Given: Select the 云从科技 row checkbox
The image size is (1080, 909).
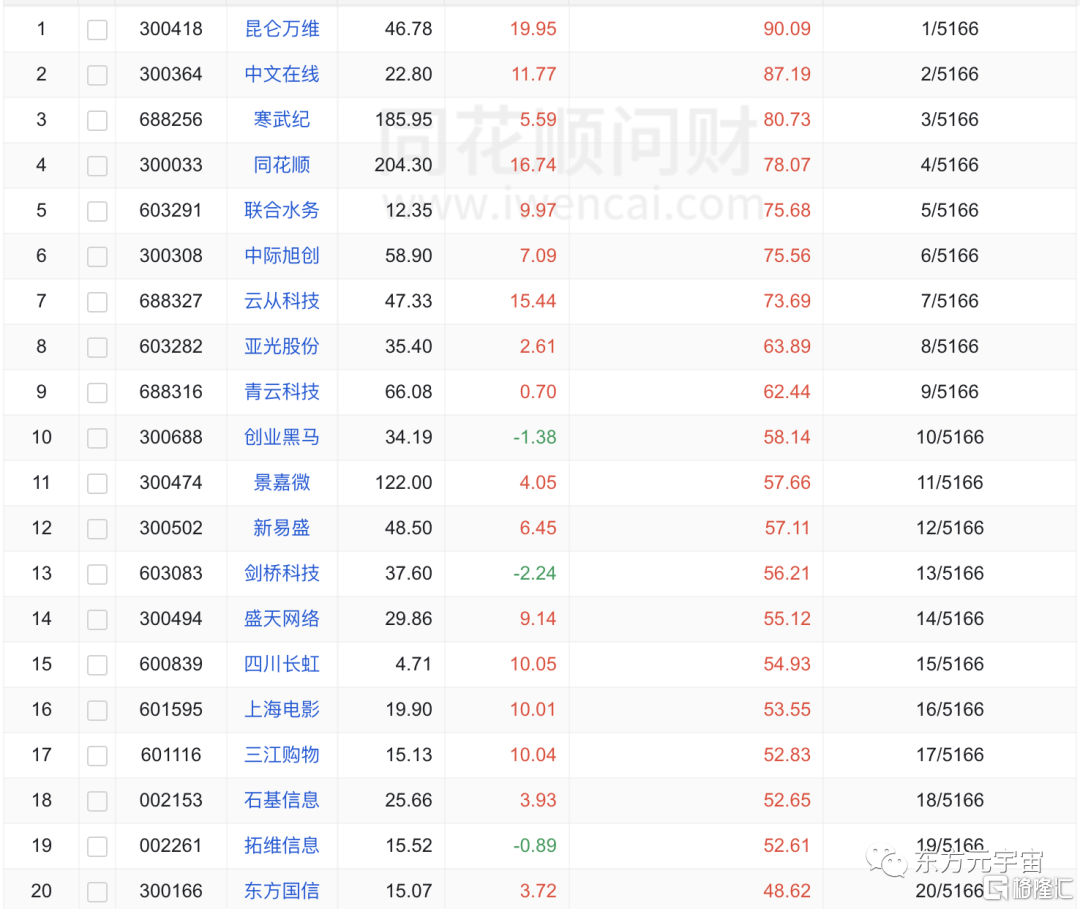Looking at the screenshot, I should click(97, 302).
